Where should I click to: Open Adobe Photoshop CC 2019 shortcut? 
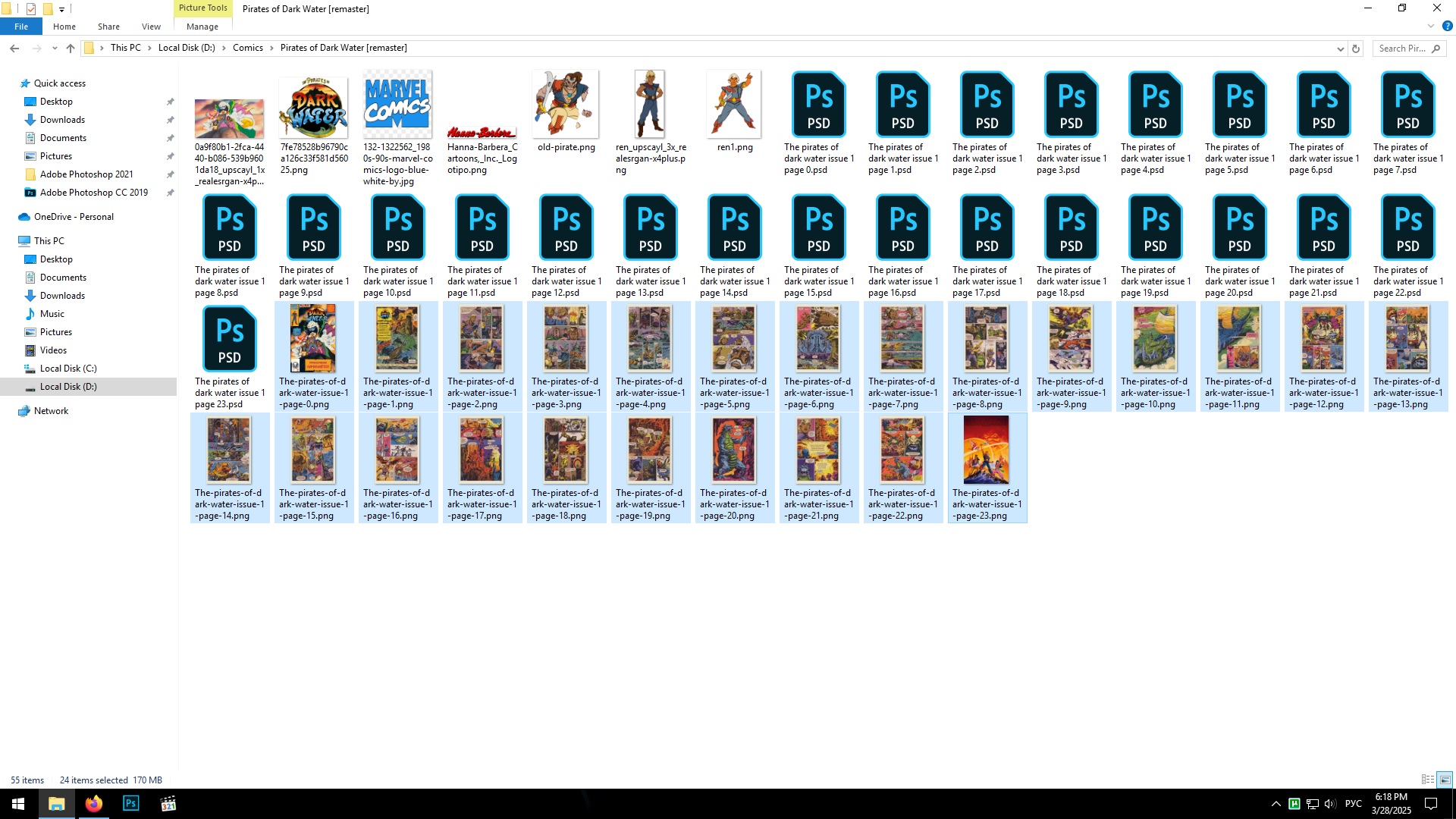94,193
